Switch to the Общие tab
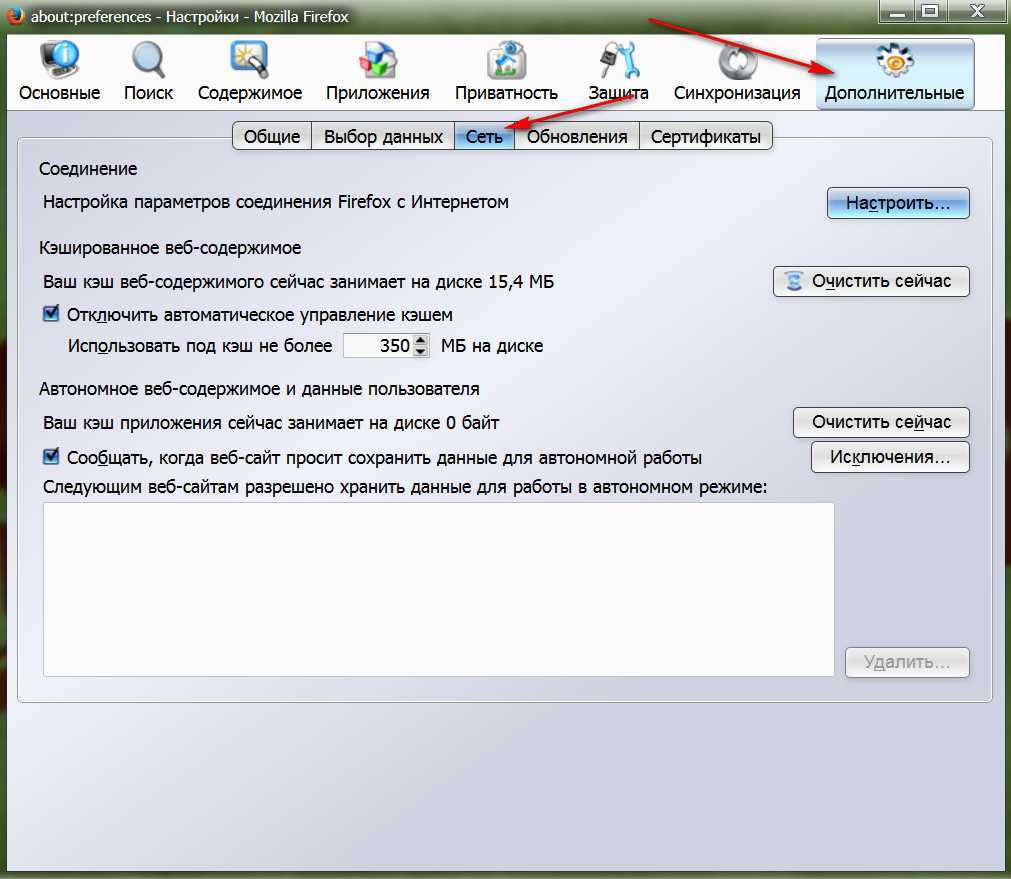Screen dimensions: 1011x879 click(x=271, y=136)
